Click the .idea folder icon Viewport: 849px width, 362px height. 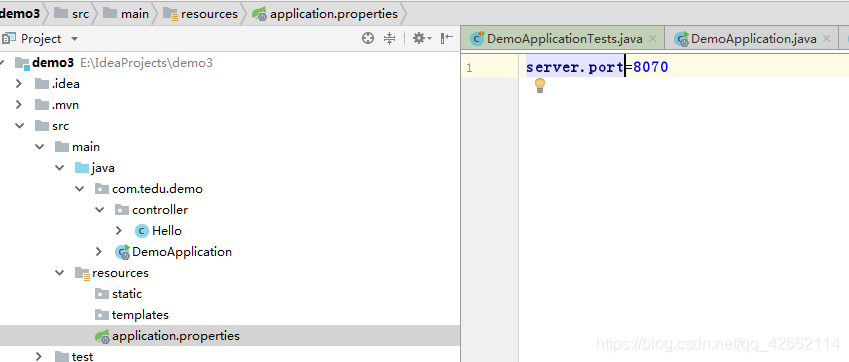pyautogui.click(x=42, y=84)
